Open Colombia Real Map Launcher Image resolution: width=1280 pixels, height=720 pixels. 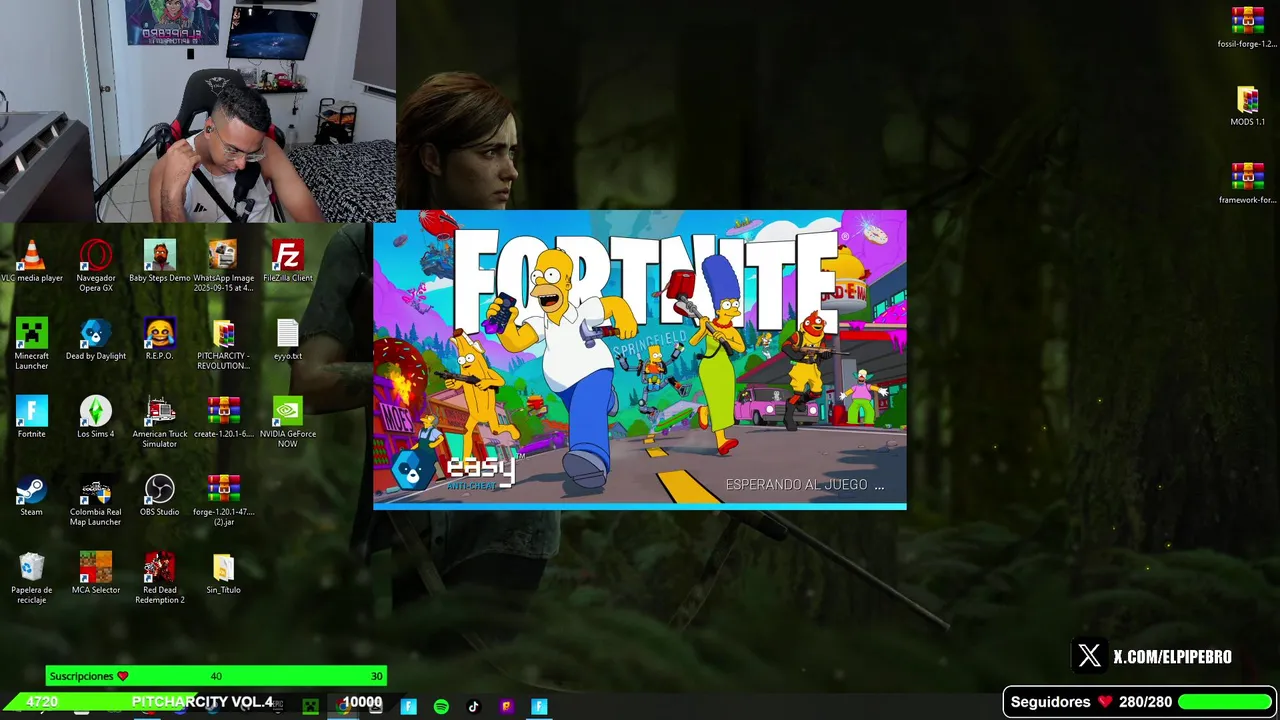(x=95, y=500)
